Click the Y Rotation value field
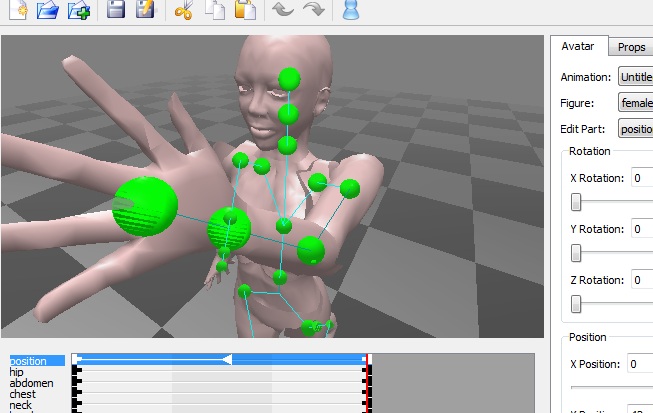653x413 pixels. click(x=642, y=229)
